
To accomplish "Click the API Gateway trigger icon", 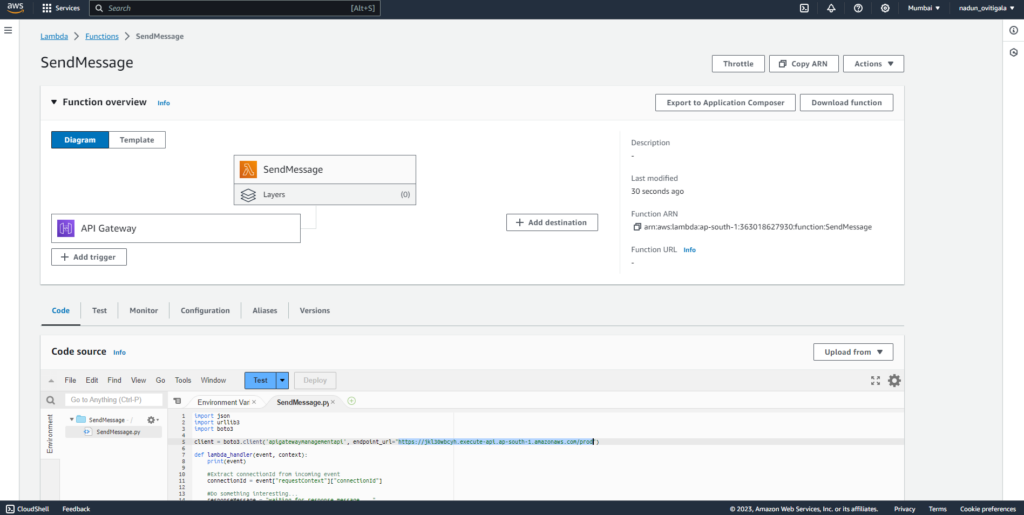I will [65, 228].
